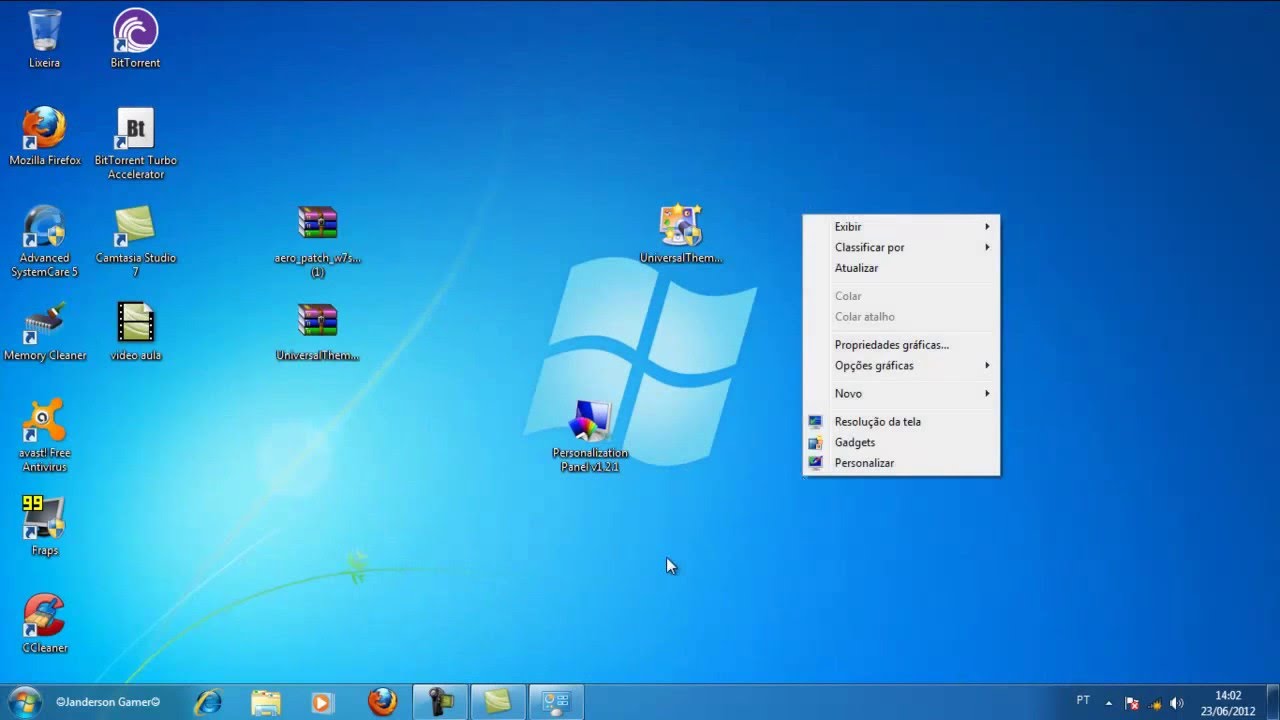This screenshot has width=1280, height=720.
Task: Select the Mozilla Firefox desktop shortcut
Action: click(45, 137)
